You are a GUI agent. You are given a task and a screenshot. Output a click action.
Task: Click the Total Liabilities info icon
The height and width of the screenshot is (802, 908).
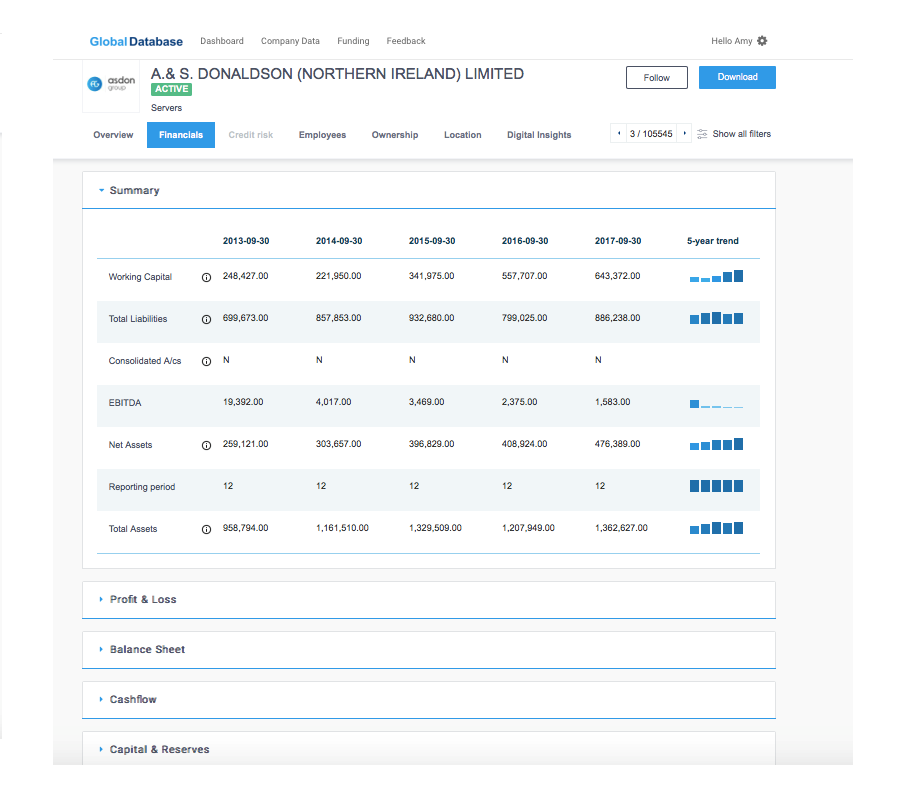point(206,320)
